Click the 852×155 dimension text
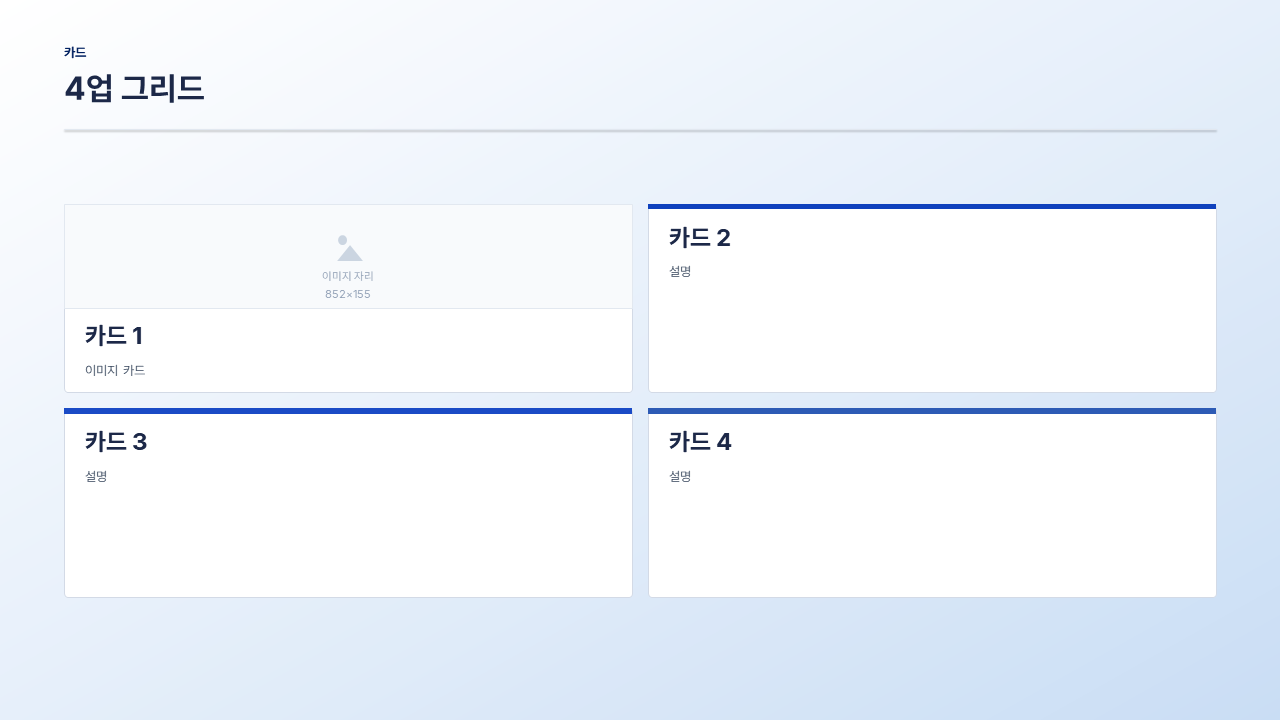 [x=348, y=294]
